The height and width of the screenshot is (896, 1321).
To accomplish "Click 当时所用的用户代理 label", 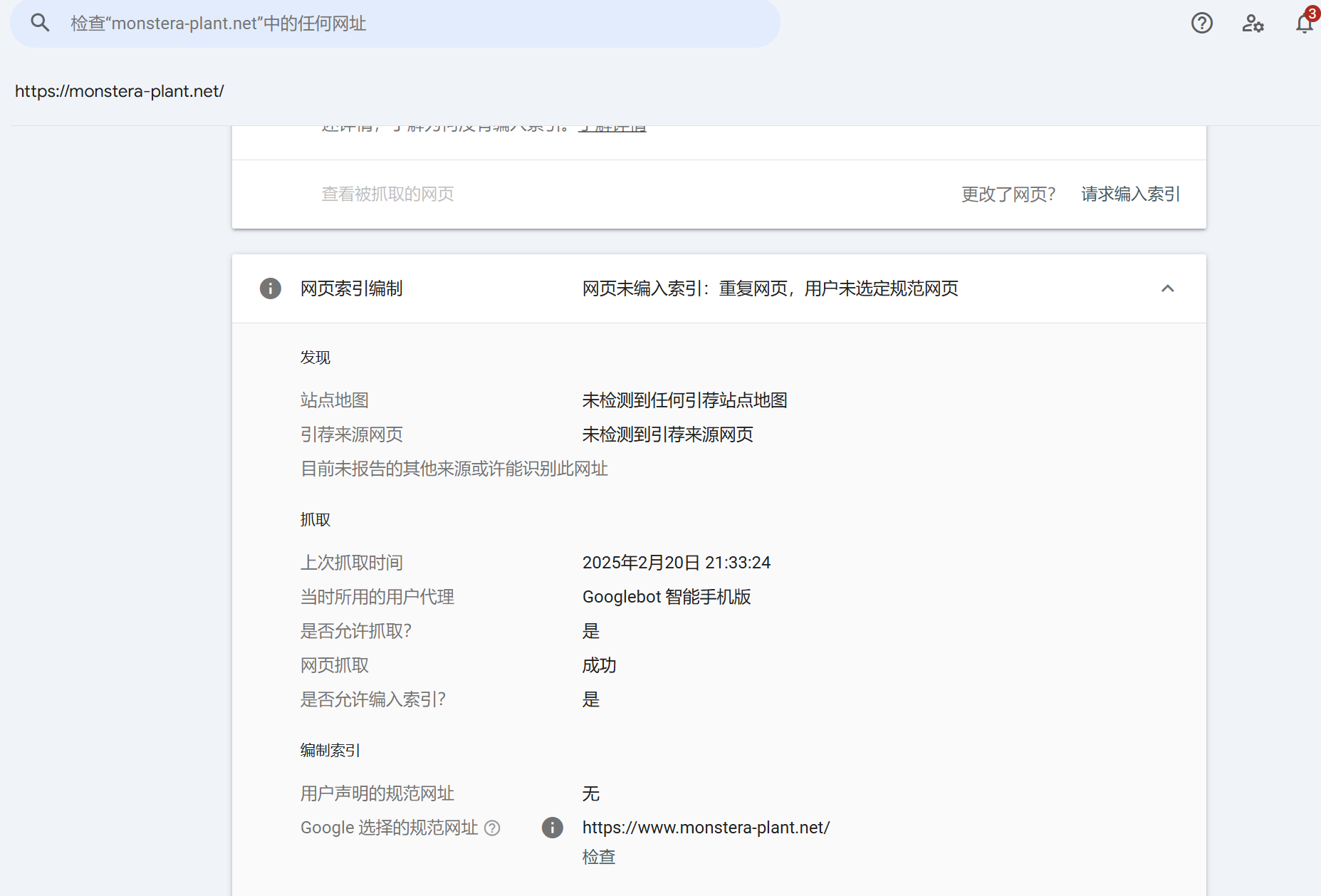I will 377,597.
